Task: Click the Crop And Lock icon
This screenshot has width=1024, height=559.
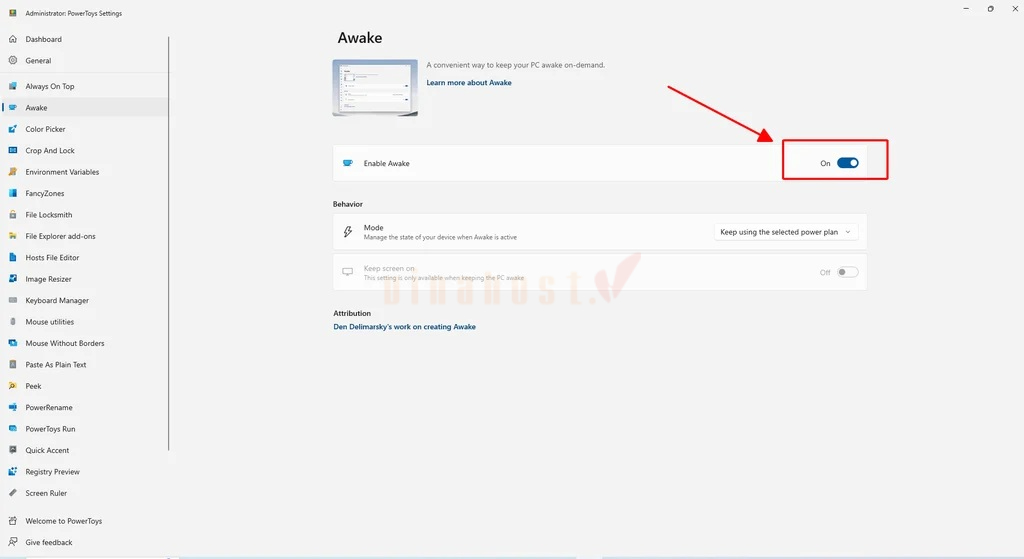Action: point(12,150)
